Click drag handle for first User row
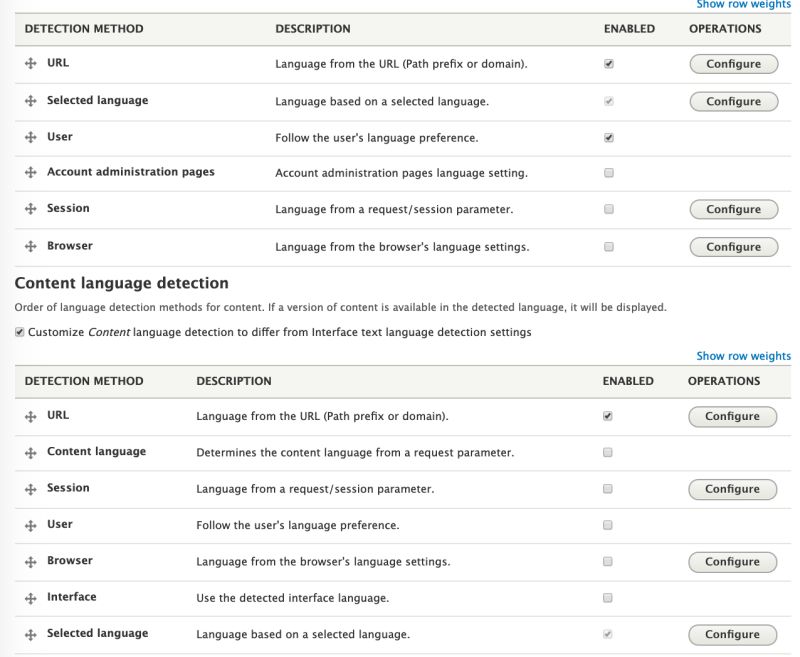 [31, 138]
